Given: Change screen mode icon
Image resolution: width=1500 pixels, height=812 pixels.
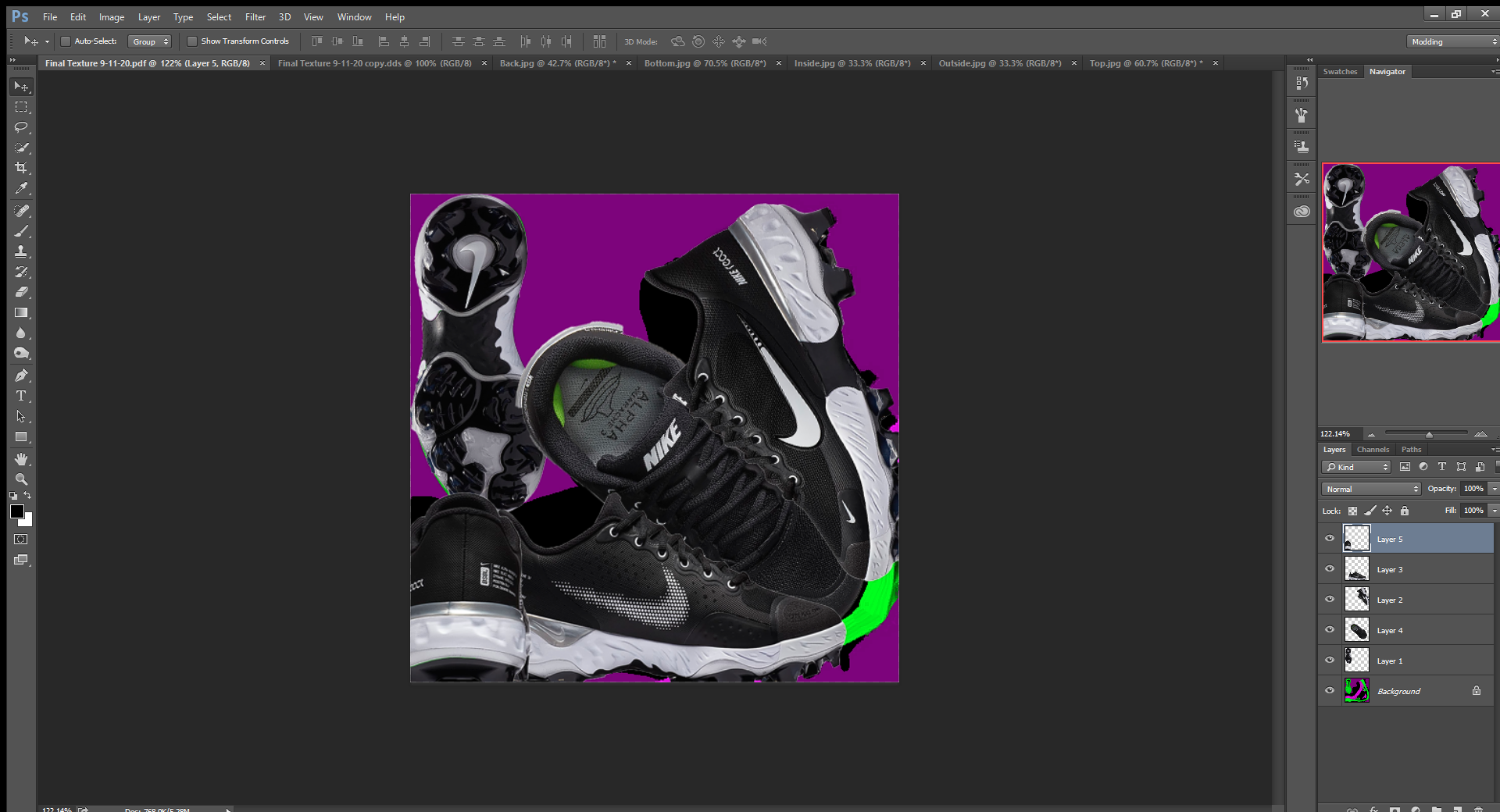Looking at the screenshot, I should 21,560.
